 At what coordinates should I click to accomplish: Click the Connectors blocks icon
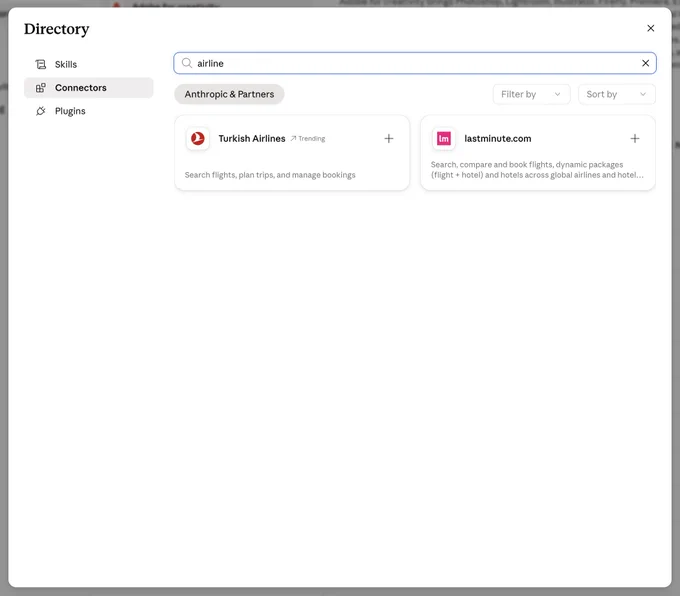tap(41, 88)
